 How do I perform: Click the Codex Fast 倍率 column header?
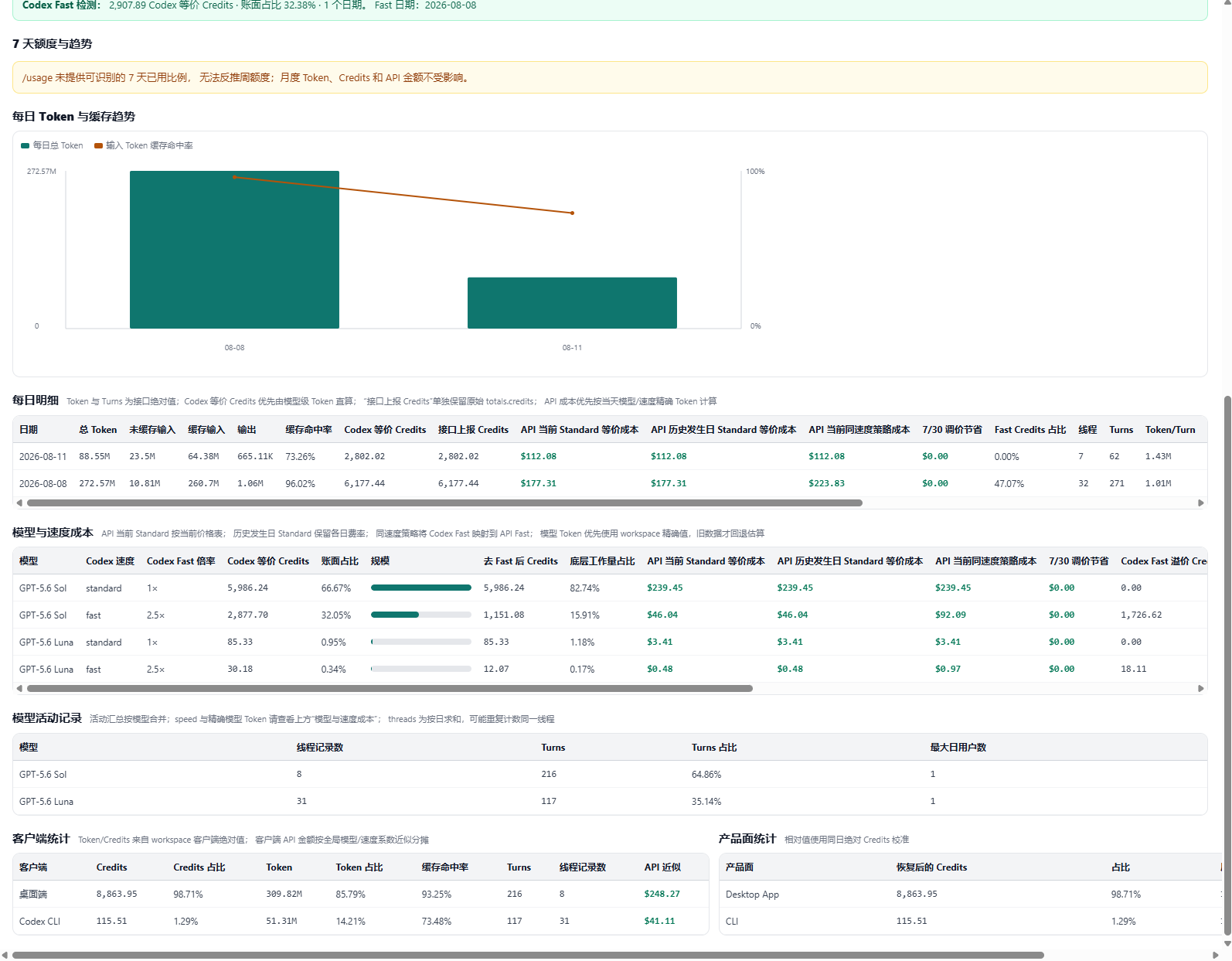(x=181, y=561)
